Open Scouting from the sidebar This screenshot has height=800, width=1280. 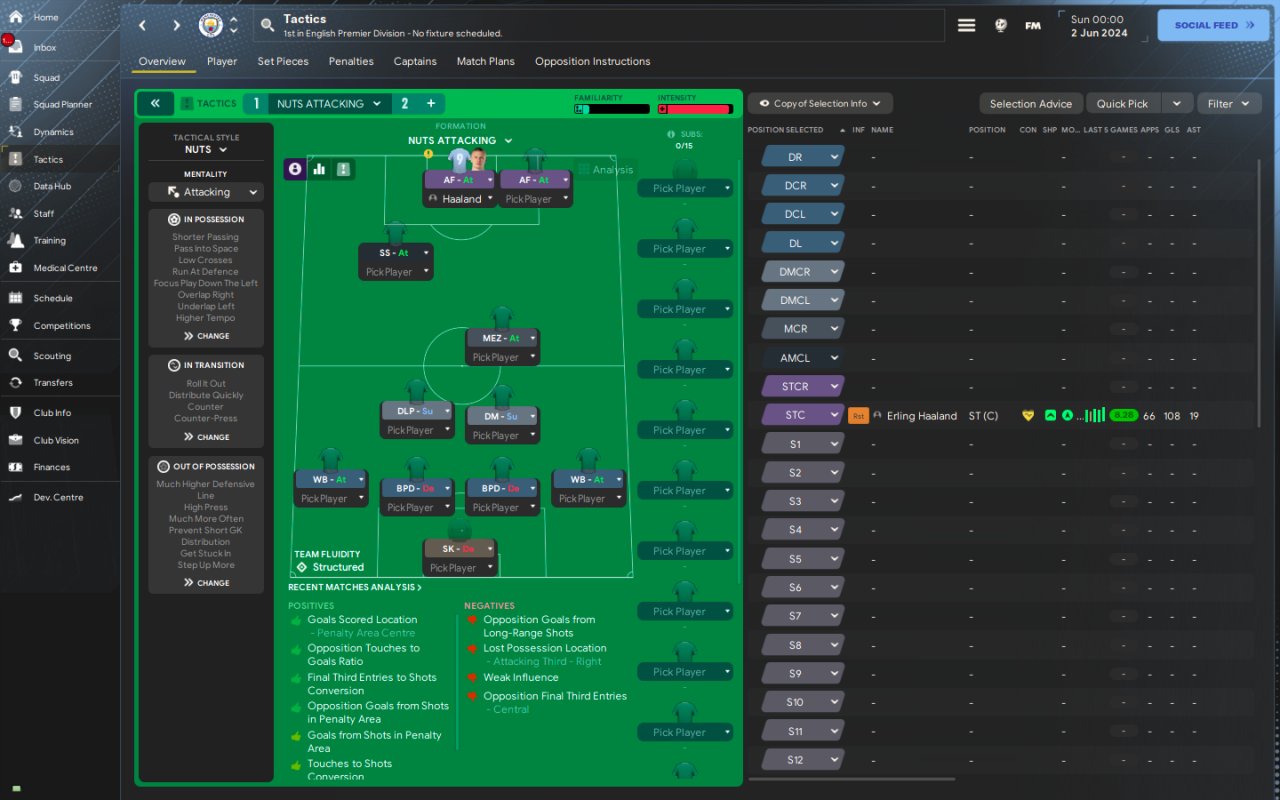click(x=52, y=356)
